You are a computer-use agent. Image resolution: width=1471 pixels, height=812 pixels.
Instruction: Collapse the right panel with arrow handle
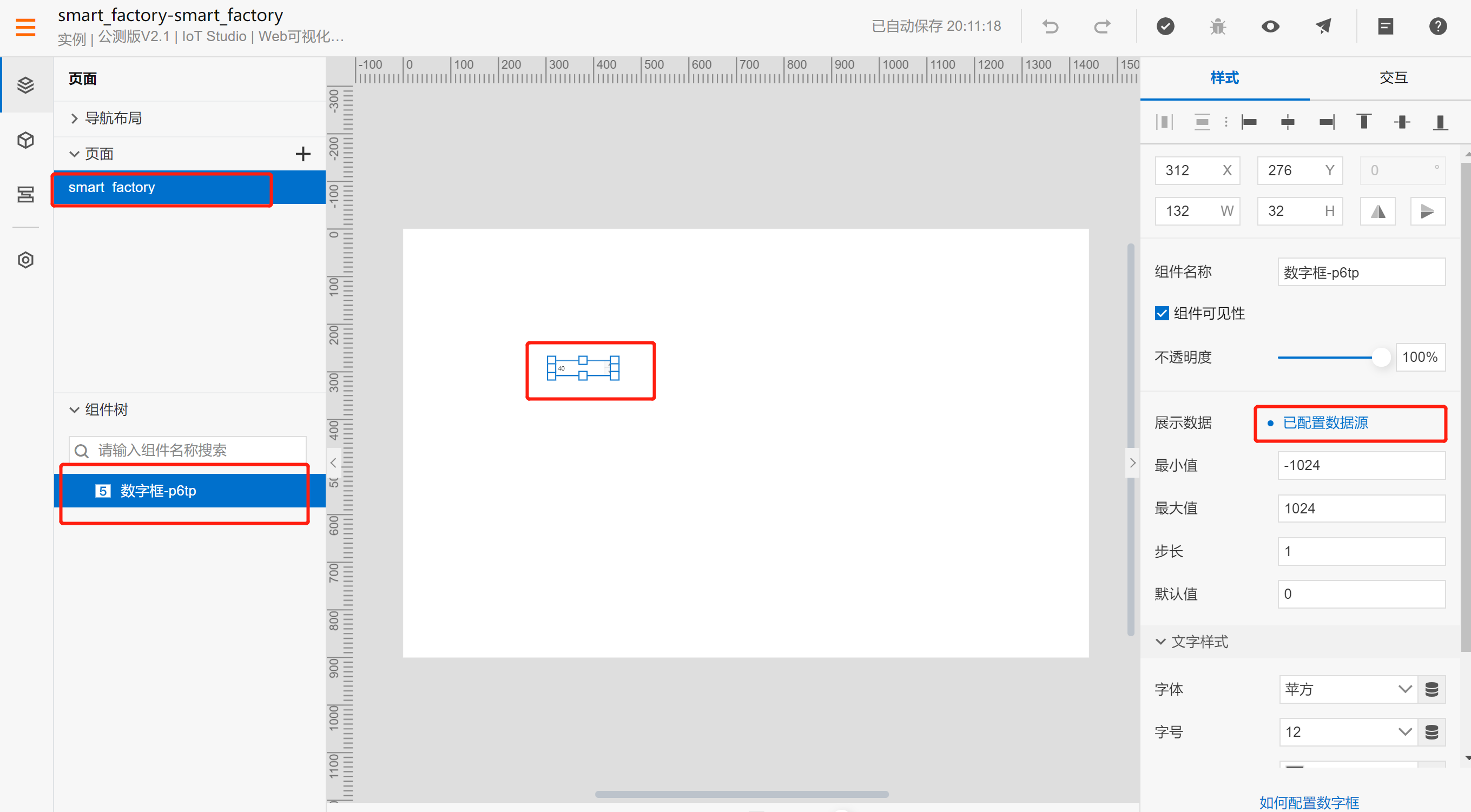(x=1133, y=463)
